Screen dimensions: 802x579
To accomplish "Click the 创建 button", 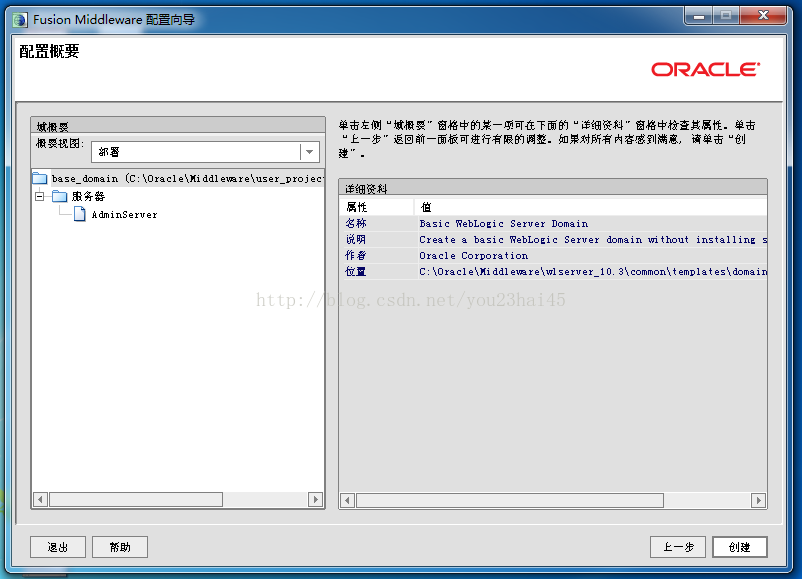I will click(740, 547).
